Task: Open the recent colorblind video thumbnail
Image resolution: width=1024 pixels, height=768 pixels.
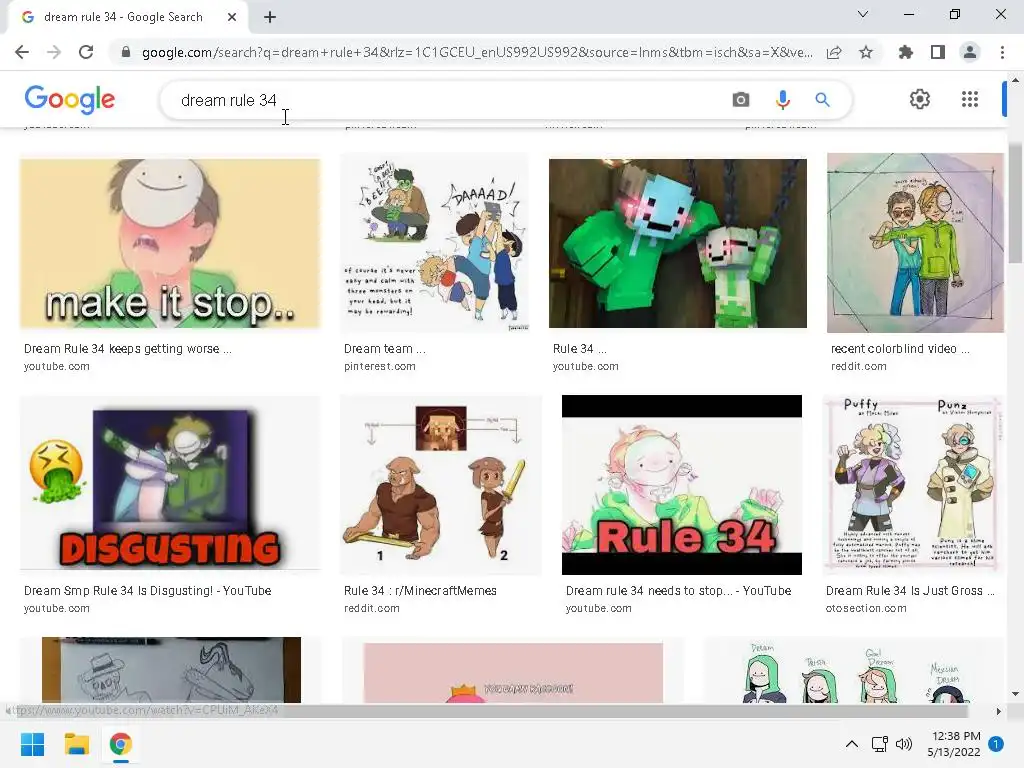Action: pos(915,243)
